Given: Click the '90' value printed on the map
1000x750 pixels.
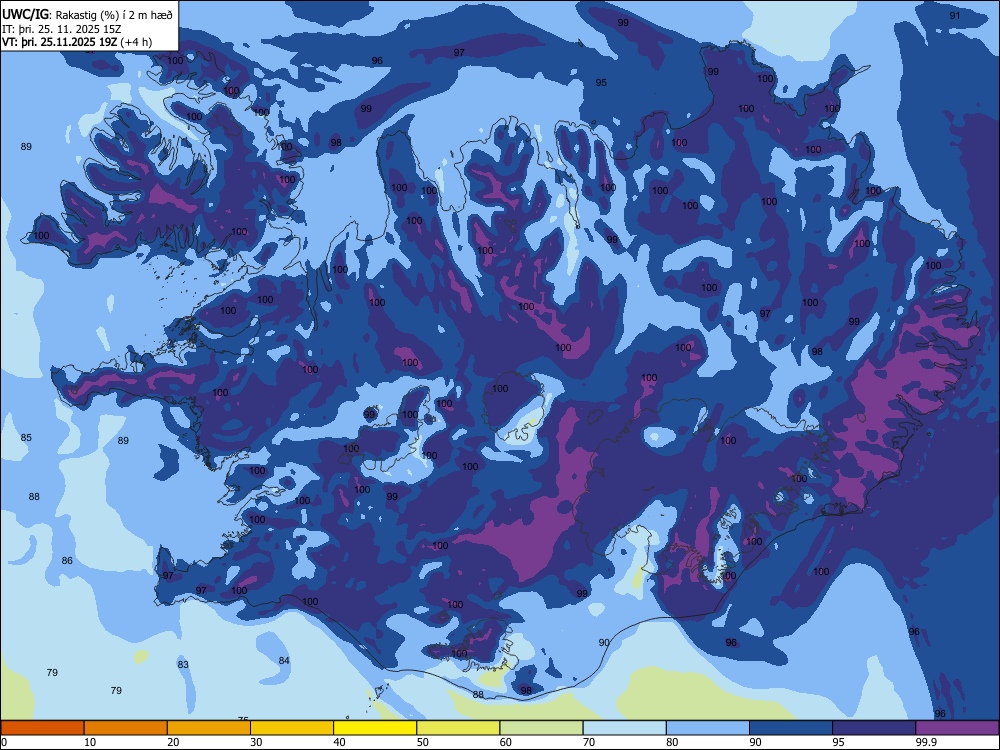Looking at the screenshot, I should coord(604,642).
